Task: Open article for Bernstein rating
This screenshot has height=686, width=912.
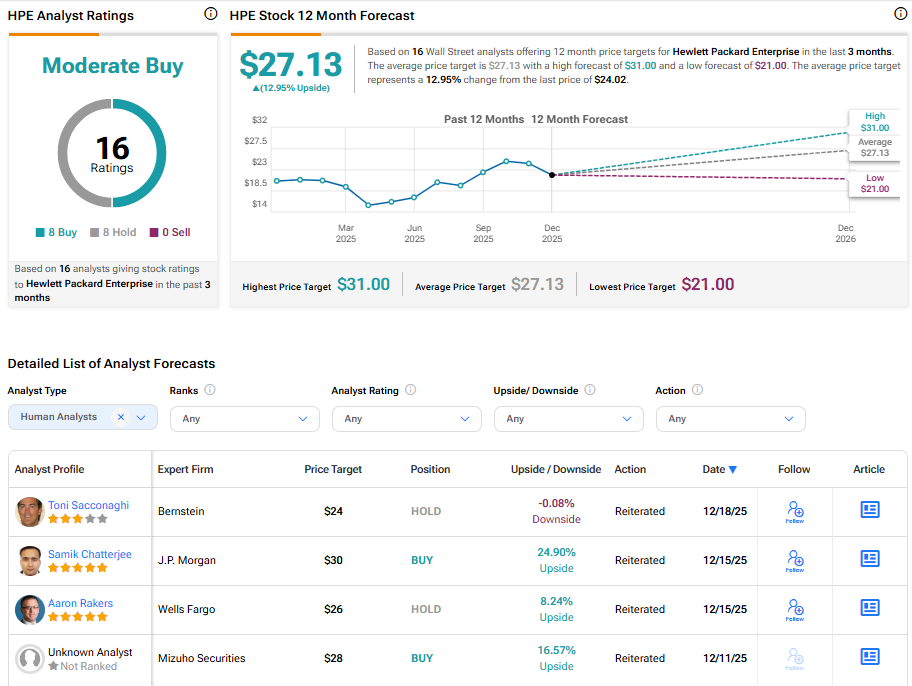Action: pyautogui.click(x=870, y=510)
